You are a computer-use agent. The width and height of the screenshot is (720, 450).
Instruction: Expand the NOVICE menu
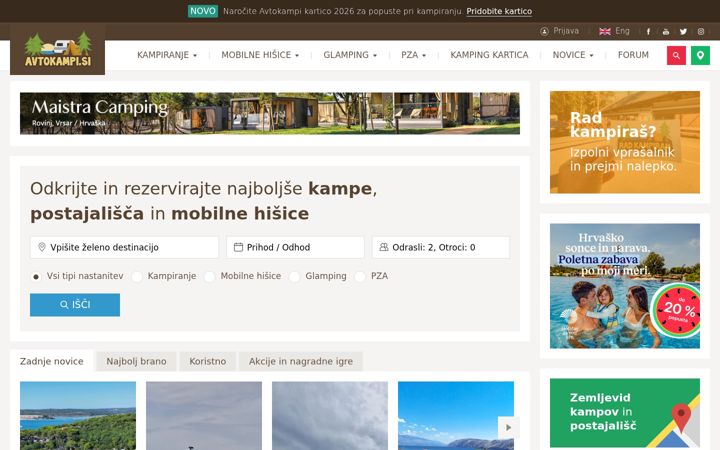click(x=573, y=55)
